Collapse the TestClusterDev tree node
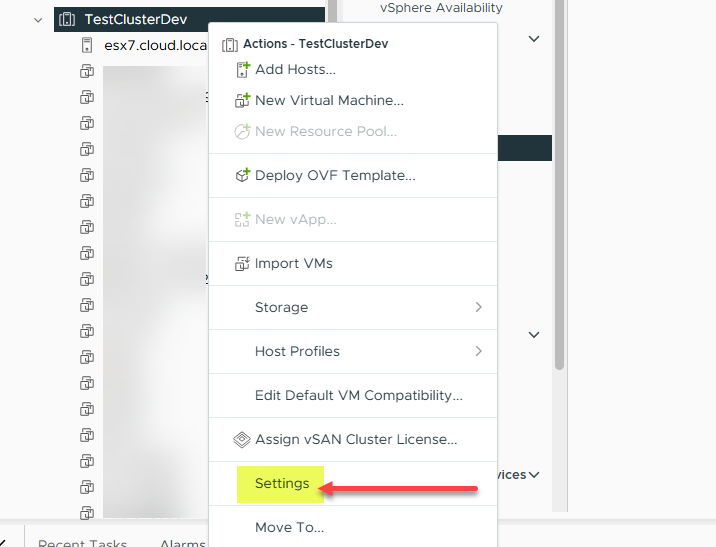The width and height of the screenshot is (716, 547). (x=38, y=19)
